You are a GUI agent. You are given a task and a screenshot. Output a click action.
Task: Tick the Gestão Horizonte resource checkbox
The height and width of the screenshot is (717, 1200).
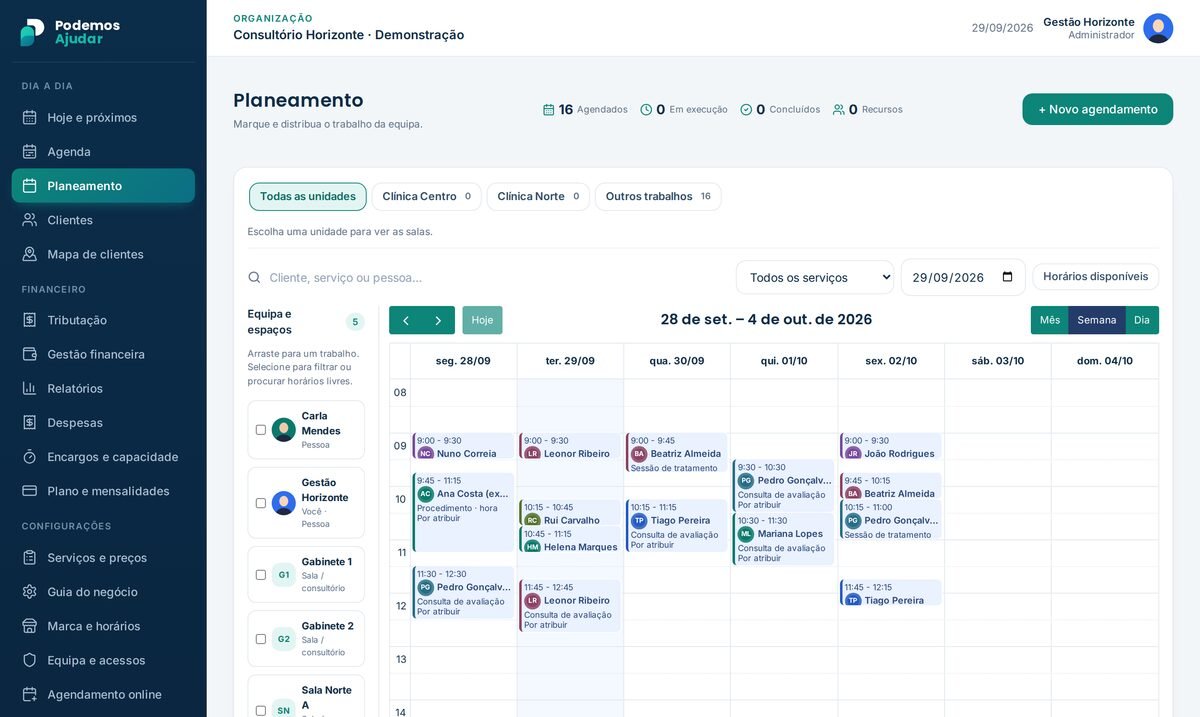pos(261,503)
